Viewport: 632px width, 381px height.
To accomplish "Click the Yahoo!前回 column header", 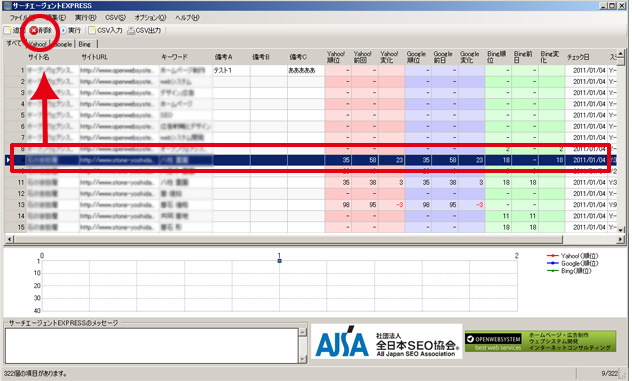I will point(365,57).
